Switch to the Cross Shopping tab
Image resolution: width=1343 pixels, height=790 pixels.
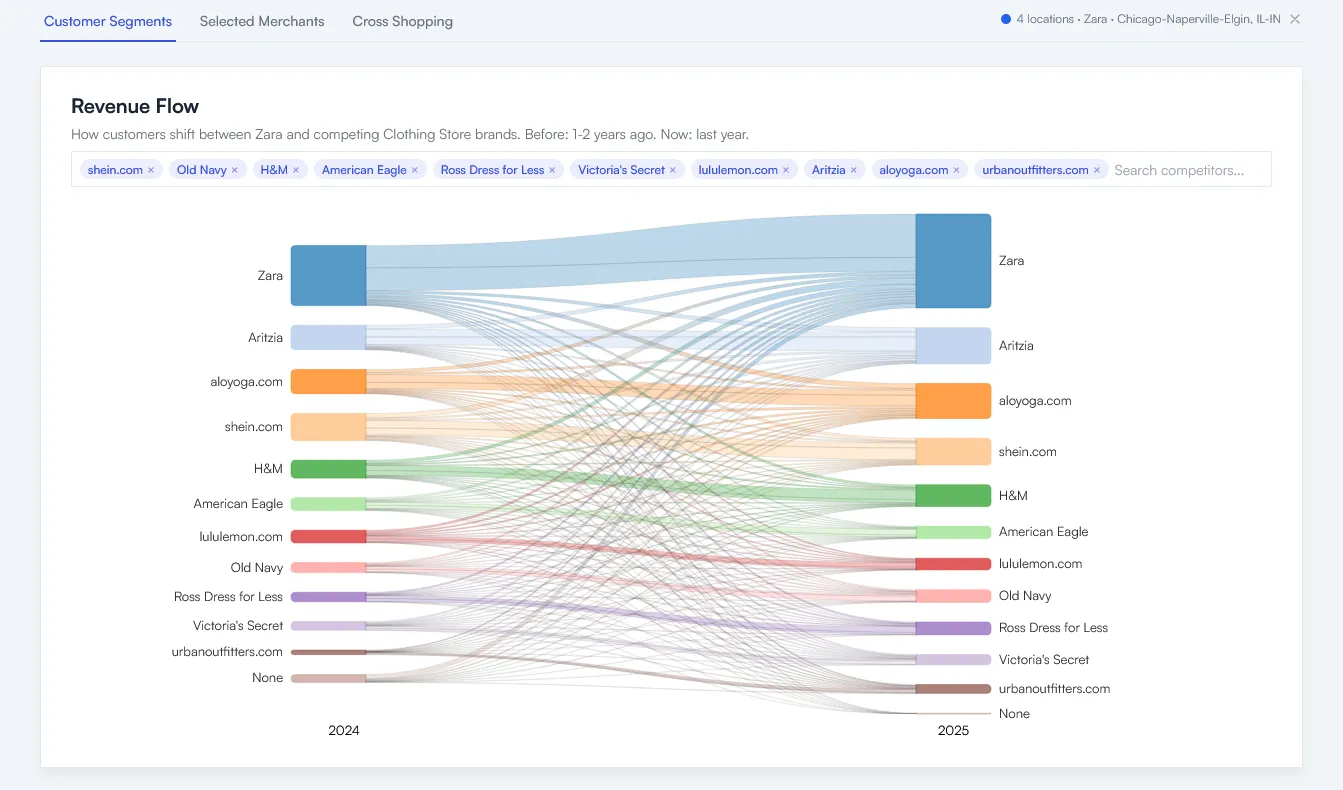pyautogui.click(x=402, y=21)
